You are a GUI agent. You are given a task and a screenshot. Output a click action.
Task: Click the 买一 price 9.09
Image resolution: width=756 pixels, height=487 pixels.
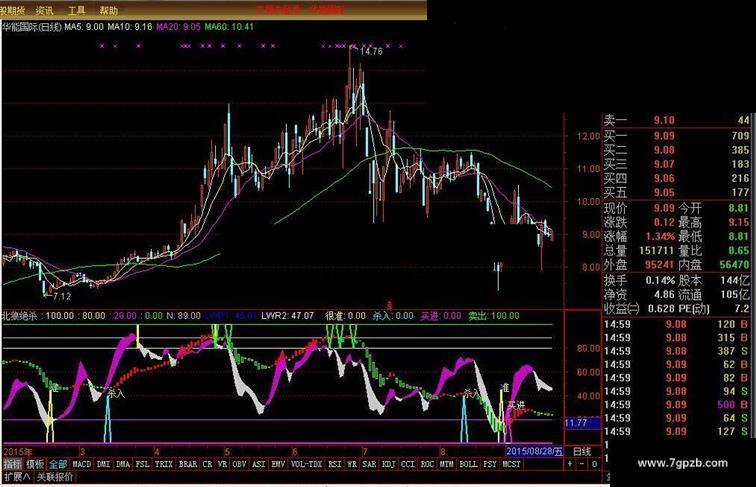[x=664, y=136]
